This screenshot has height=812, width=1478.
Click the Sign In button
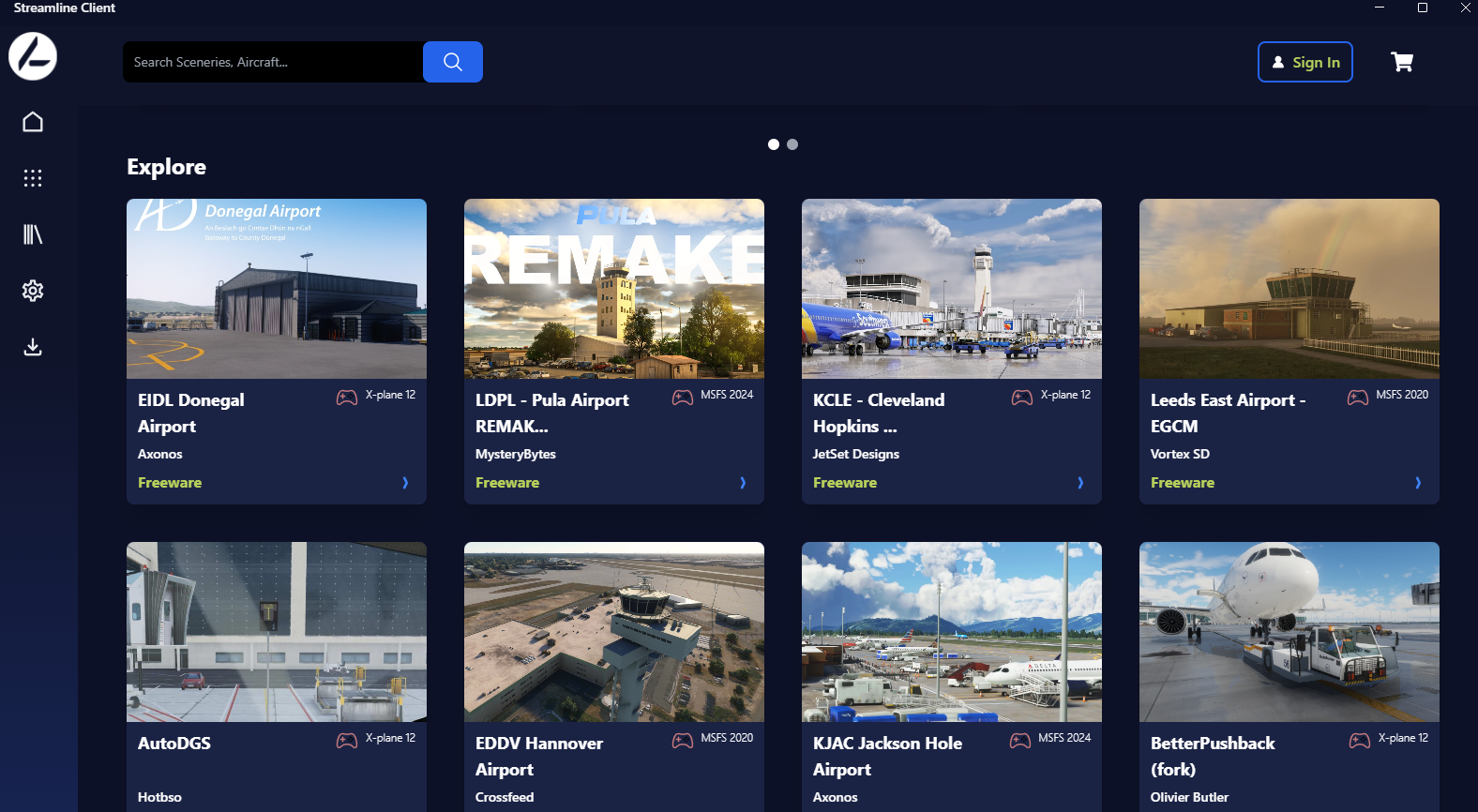pos(1305,62)
